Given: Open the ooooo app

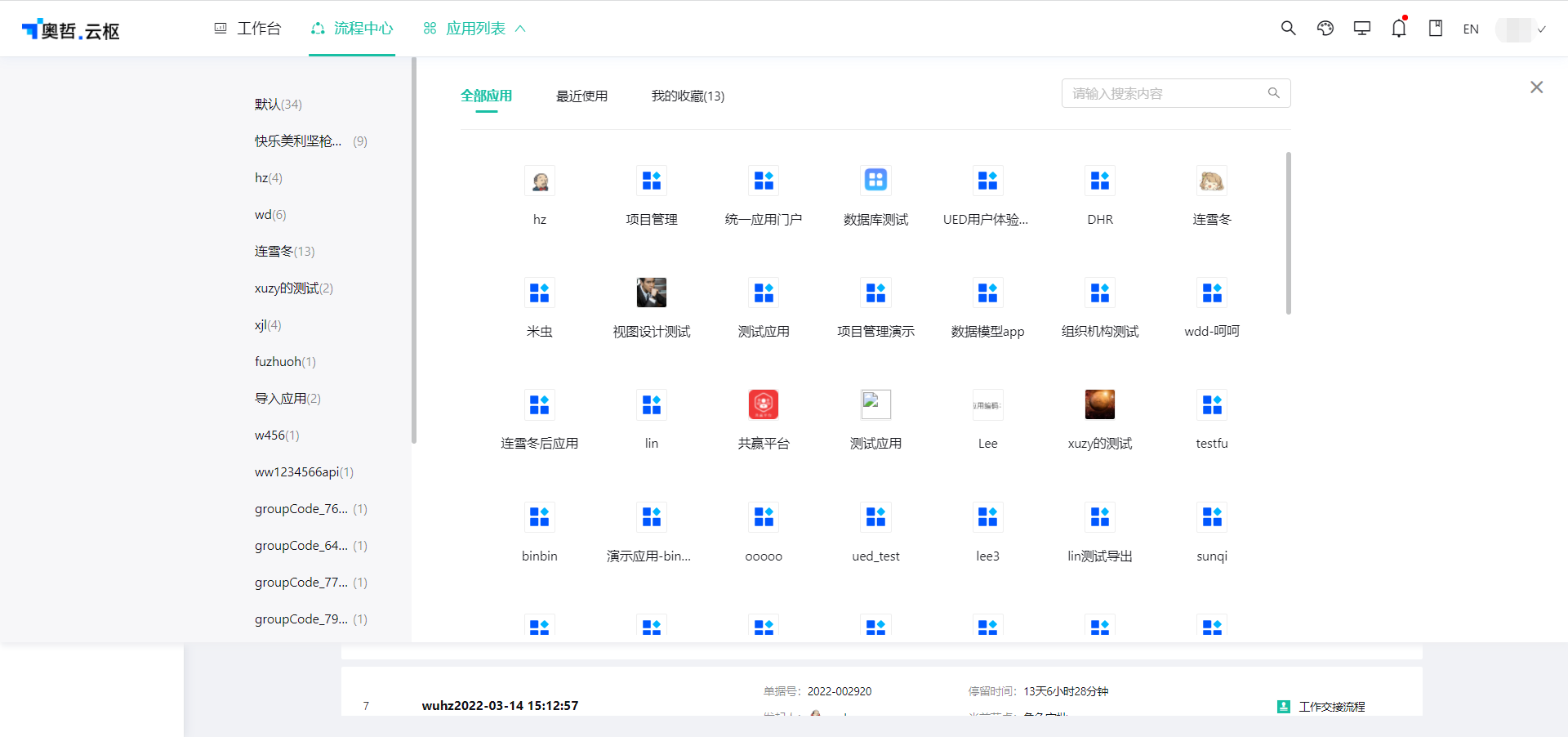Looking at the screenshot, I should 764,517.
